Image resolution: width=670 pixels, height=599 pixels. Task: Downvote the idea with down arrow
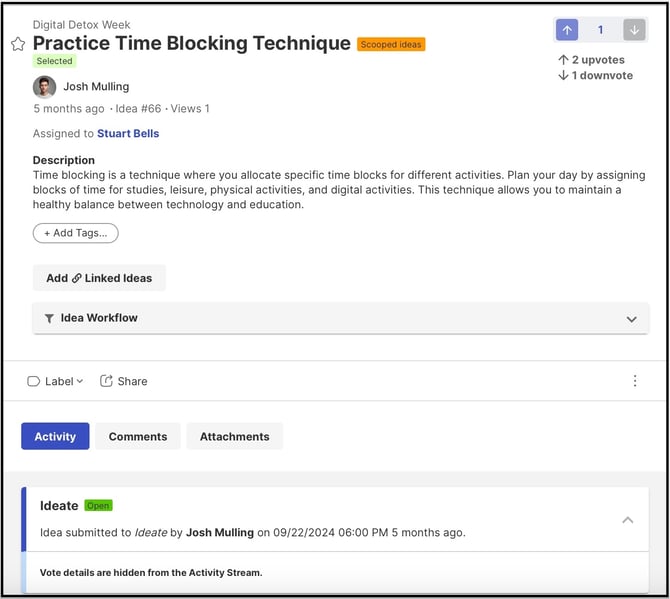point(634,30)
